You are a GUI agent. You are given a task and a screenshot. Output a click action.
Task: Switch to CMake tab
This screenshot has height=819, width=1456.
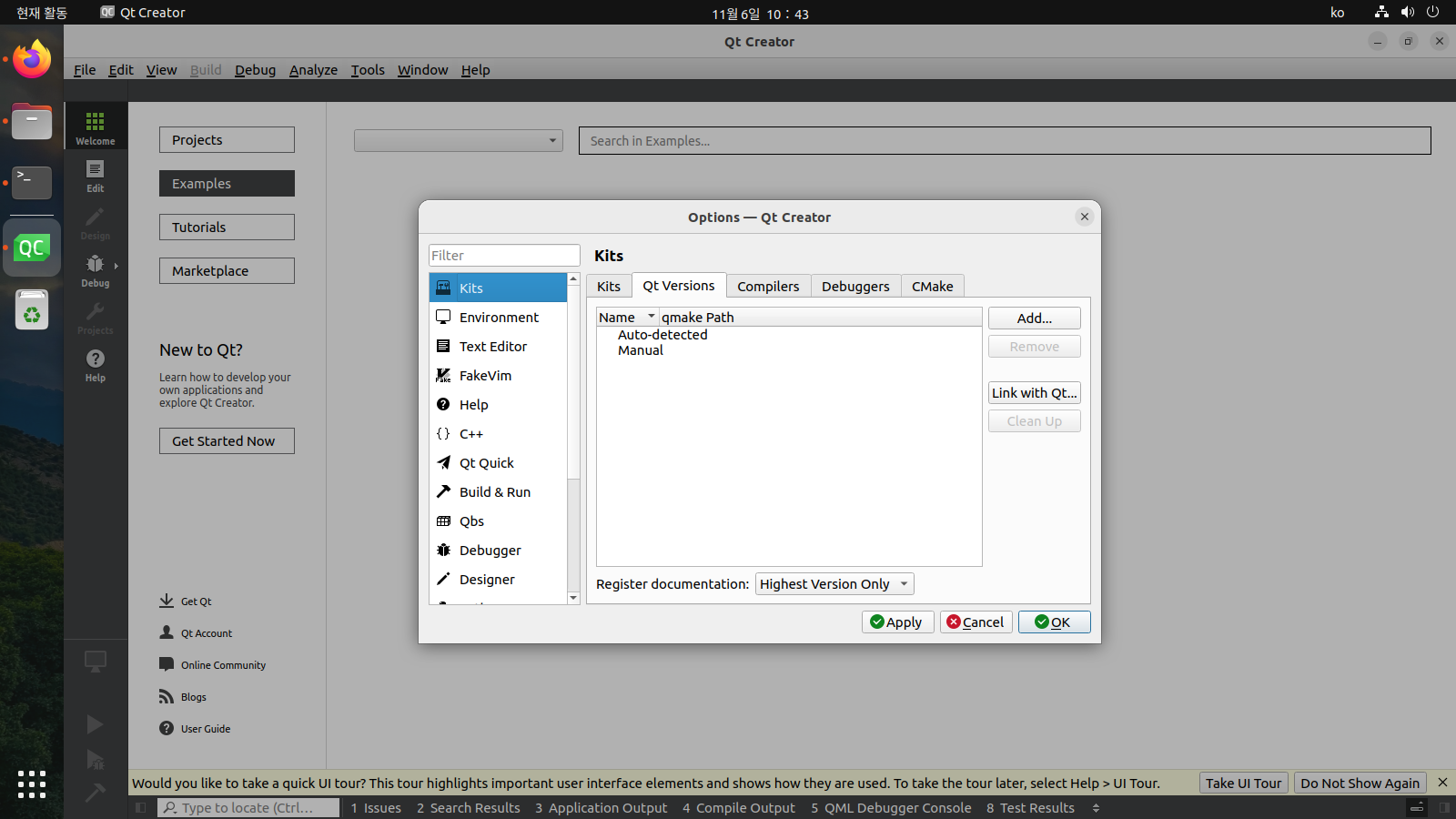pyautogui.click(x=933, y=286)
